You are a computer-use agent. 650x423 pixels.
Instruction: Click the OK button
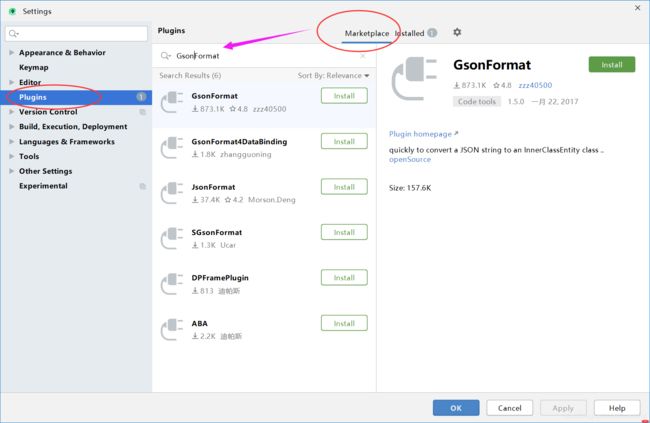456,408
